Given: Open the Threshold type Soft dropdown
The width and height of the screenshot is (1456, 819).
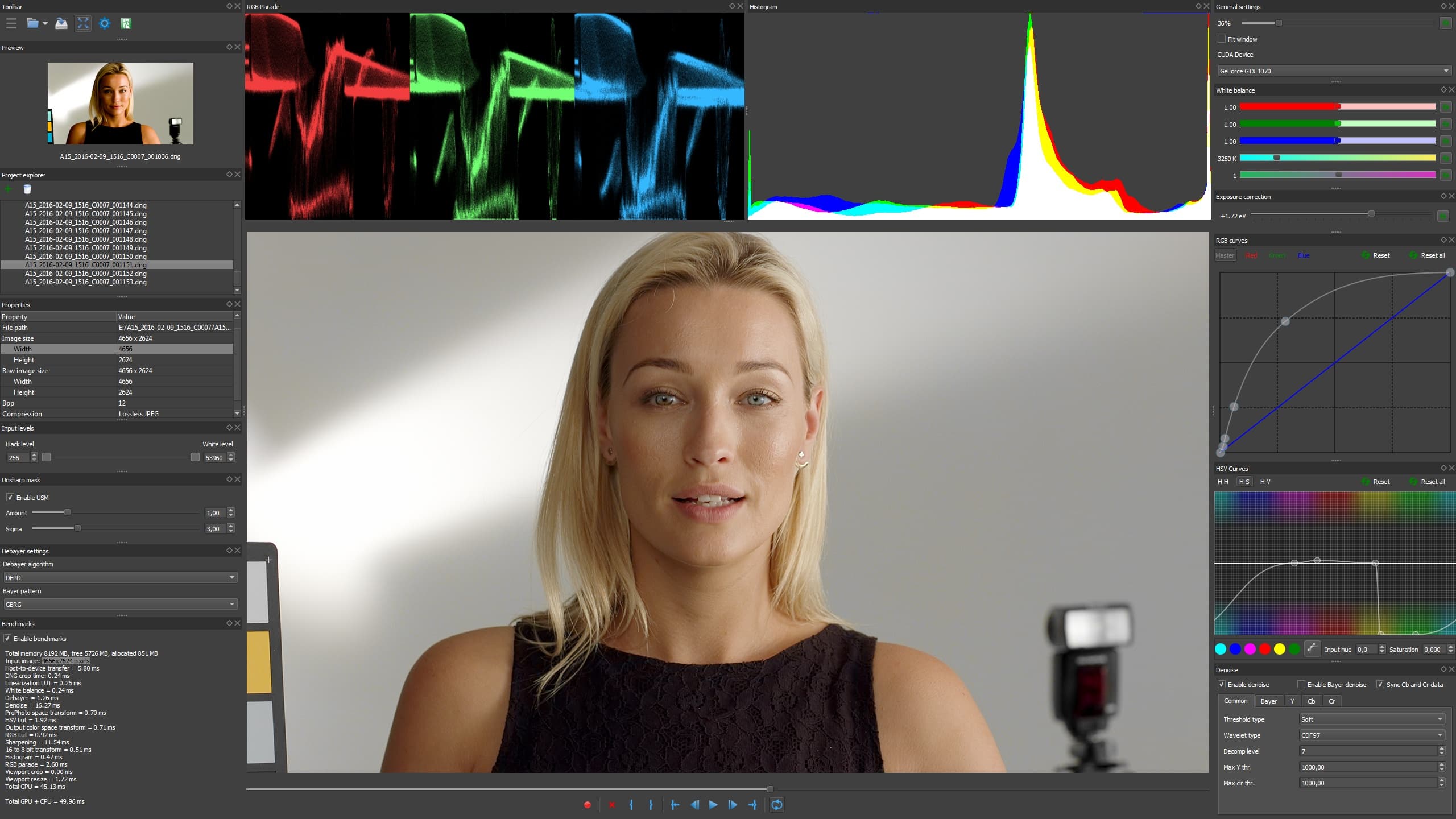Looking at the screenshot, I should [x=1371, y=719].
